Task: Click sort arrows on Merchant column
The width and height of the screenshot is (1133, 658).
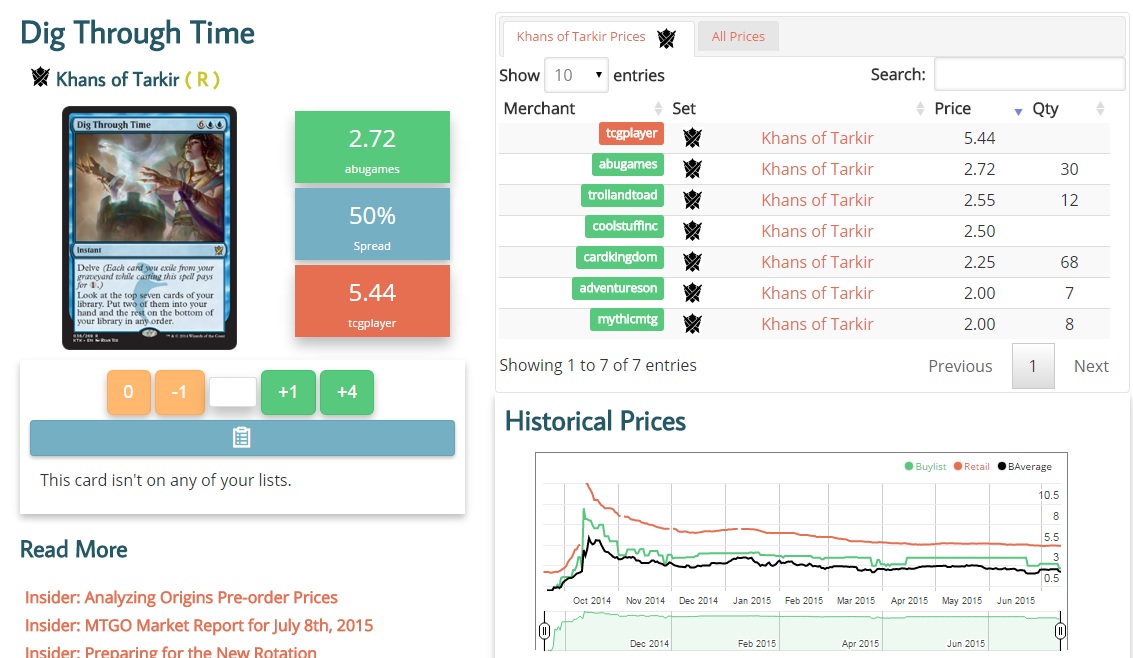Action: tap(658, 109)
